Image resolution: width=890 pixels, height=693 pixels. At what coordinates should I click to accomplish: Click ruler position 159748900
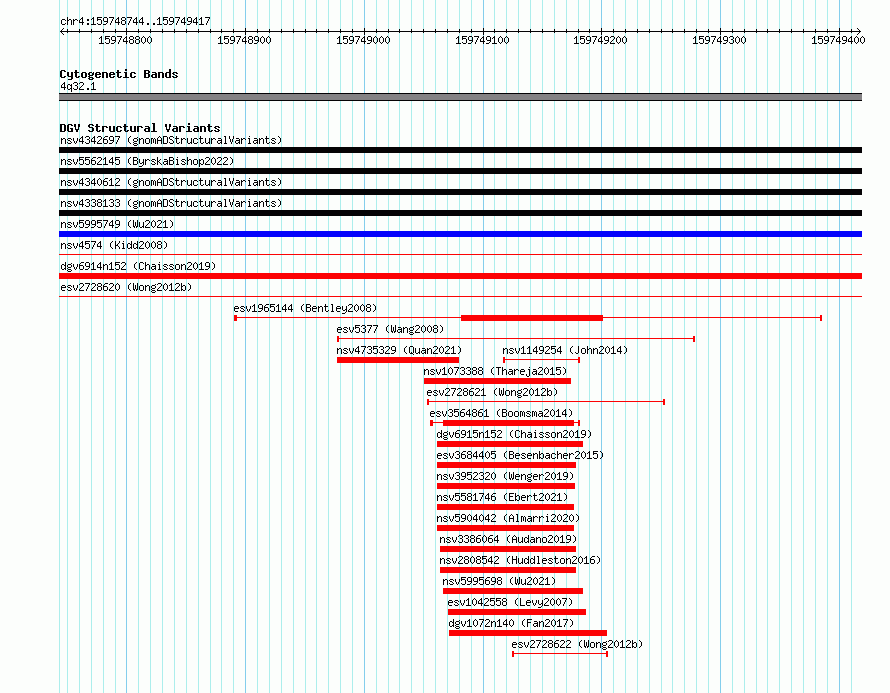coord(245,40)
